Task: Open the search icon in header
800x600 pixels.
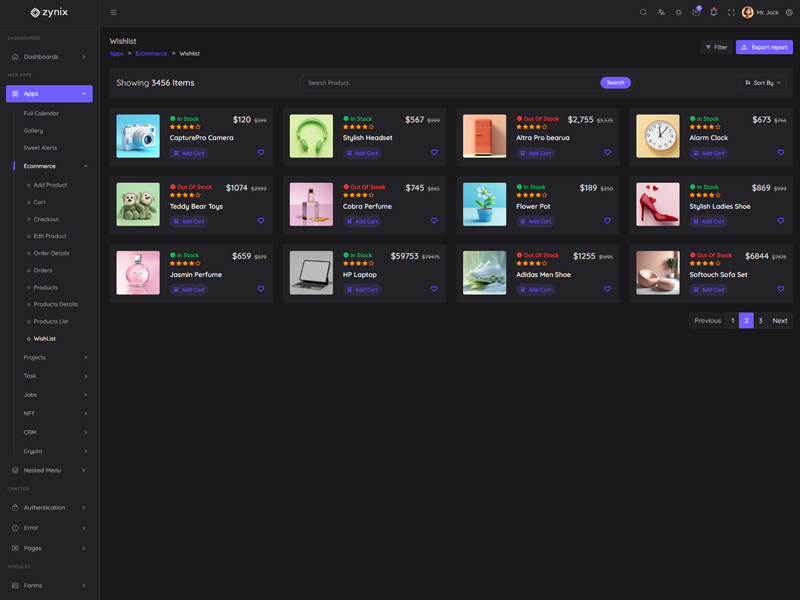Action: click(643, 13)
